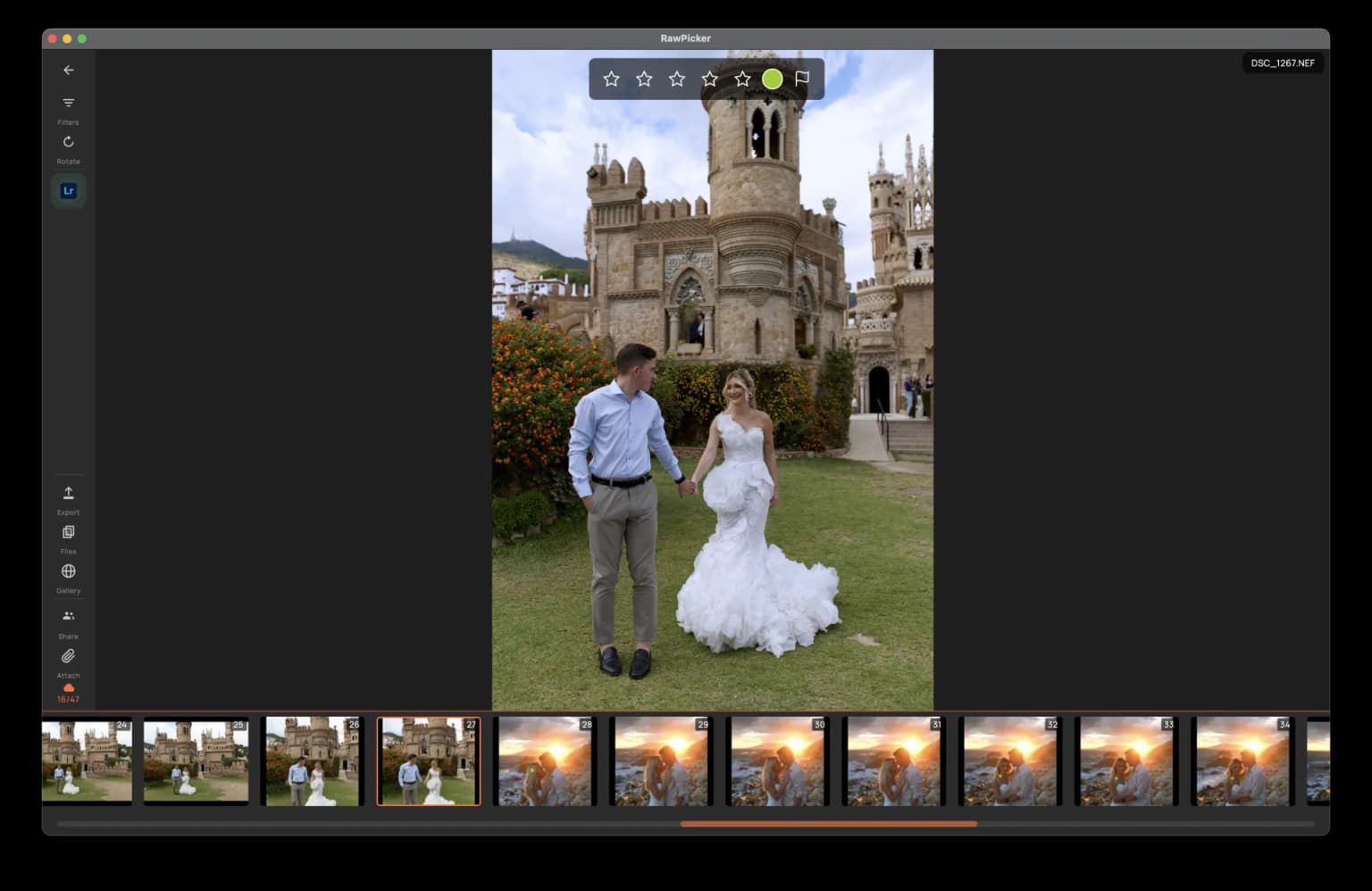Click the DSC_1267.NEF filename label
The image size is (1372, 891).
1283,63
